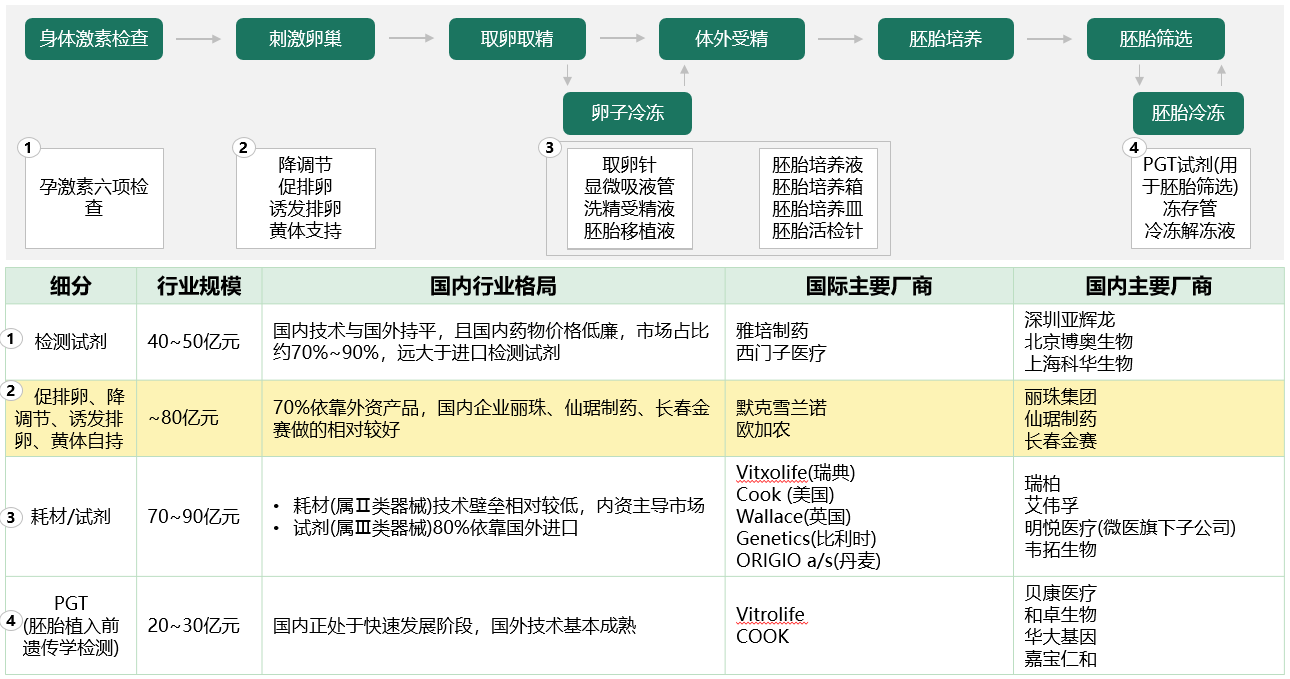Viewport: 1290px width, 679px height.
Task: Select the 70%依靠外资产品 description cell
Action: click(x=494, y=418)
